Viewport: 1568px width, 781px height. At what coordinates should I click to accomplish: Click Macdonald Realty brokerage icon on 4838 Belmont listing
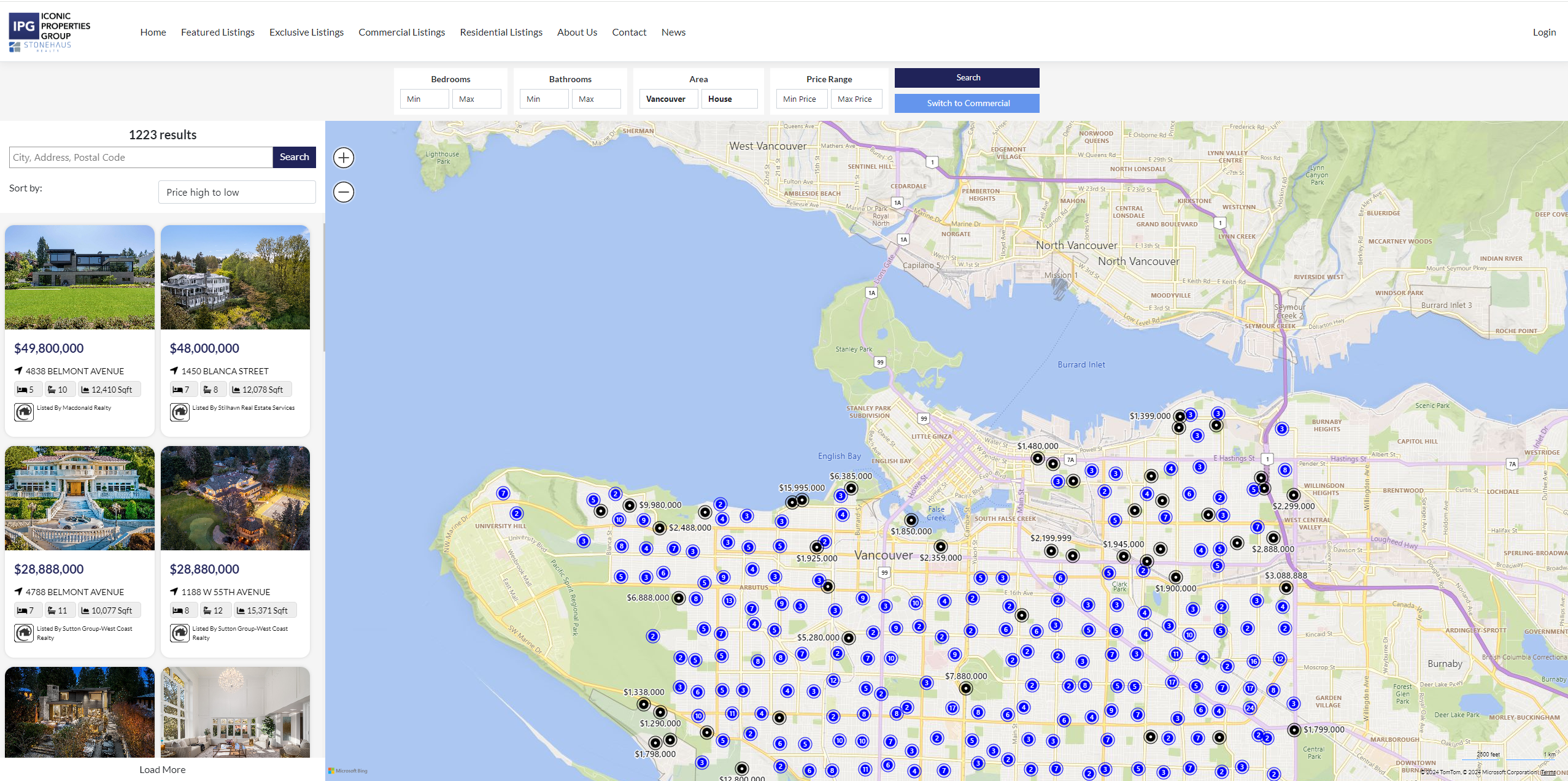pos(24,412)
